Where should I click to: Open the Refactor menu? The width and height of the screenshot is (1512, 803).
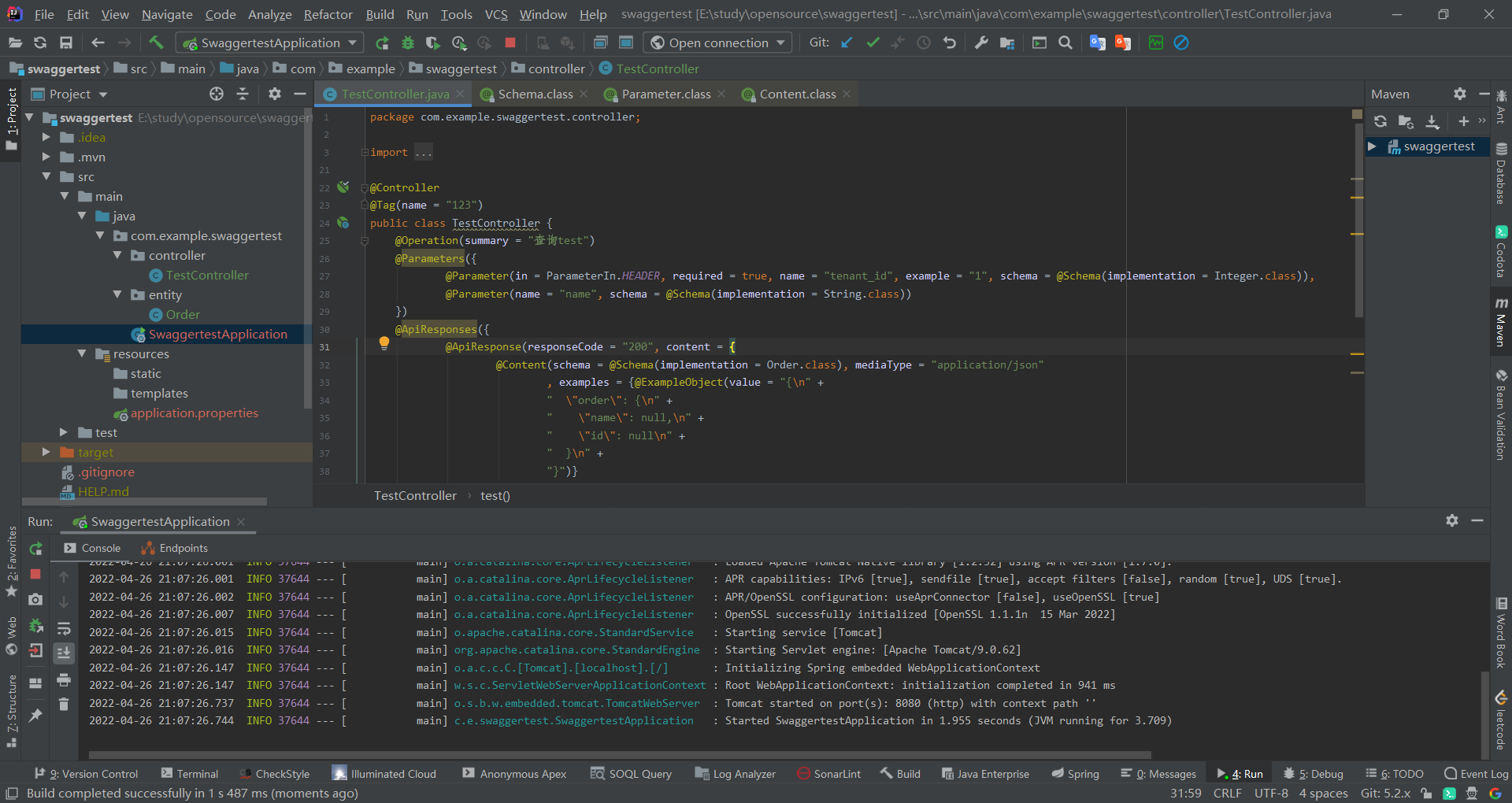tap(328, 14)
